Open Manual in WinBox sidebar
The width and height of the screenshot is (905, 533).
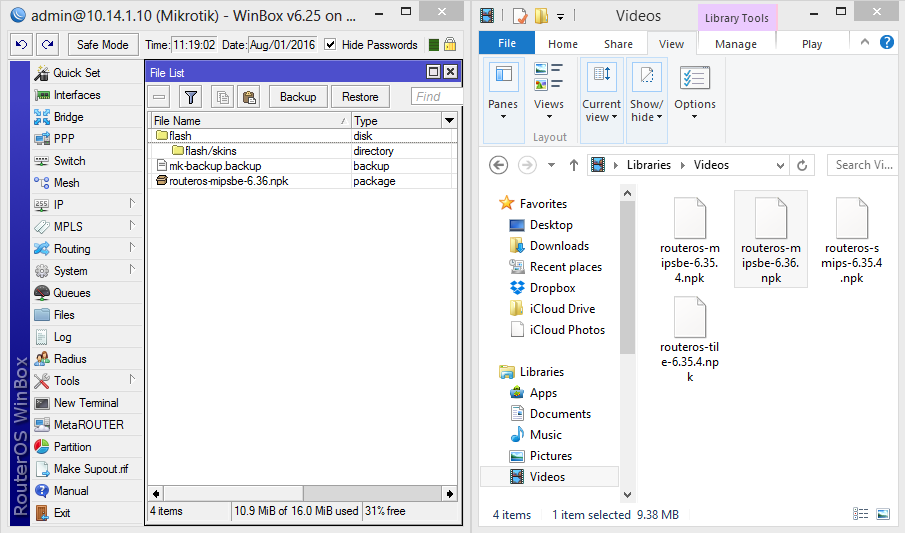coord(87,490)
